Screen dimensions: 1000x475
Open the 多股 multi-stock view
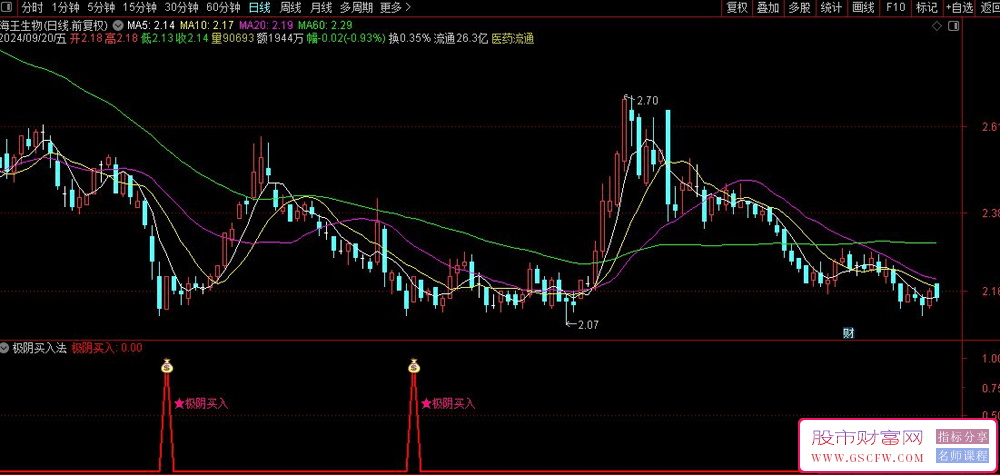click(800, 8)
